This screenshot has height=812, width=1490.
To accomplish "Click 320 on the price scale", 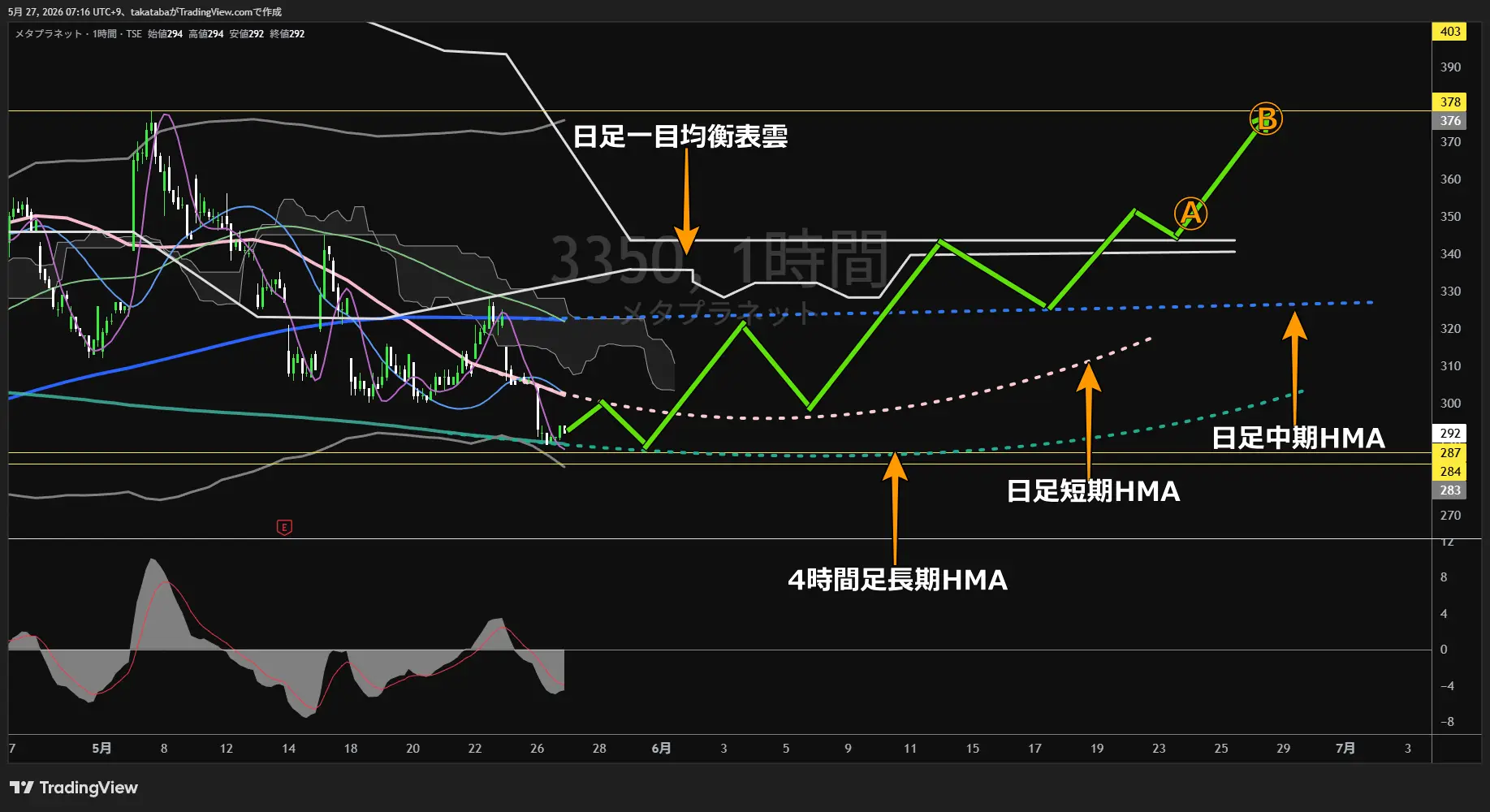I will (x=1450, y=329).
